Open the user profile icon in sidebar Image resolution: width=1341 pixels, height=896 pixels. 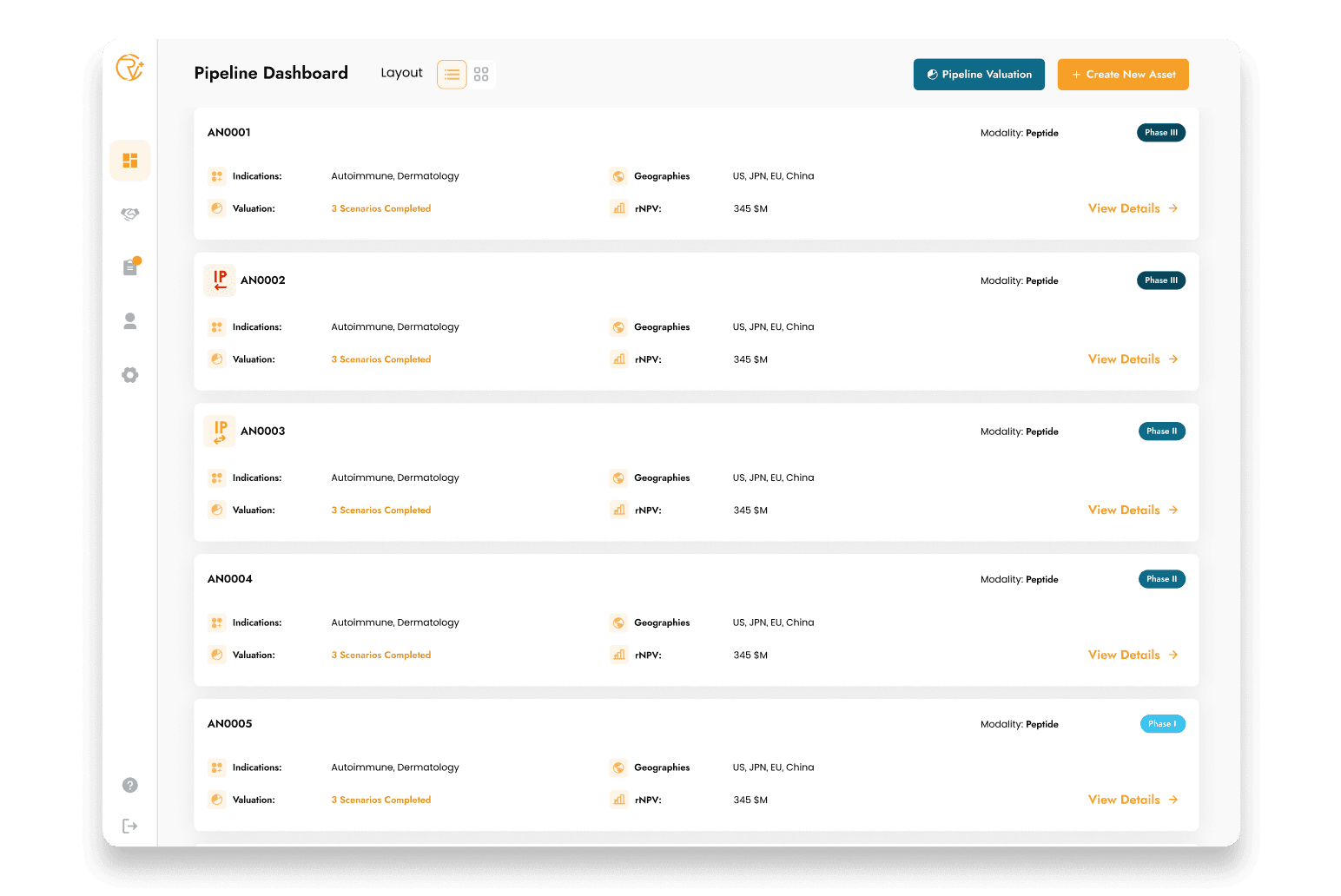point(129,321)
